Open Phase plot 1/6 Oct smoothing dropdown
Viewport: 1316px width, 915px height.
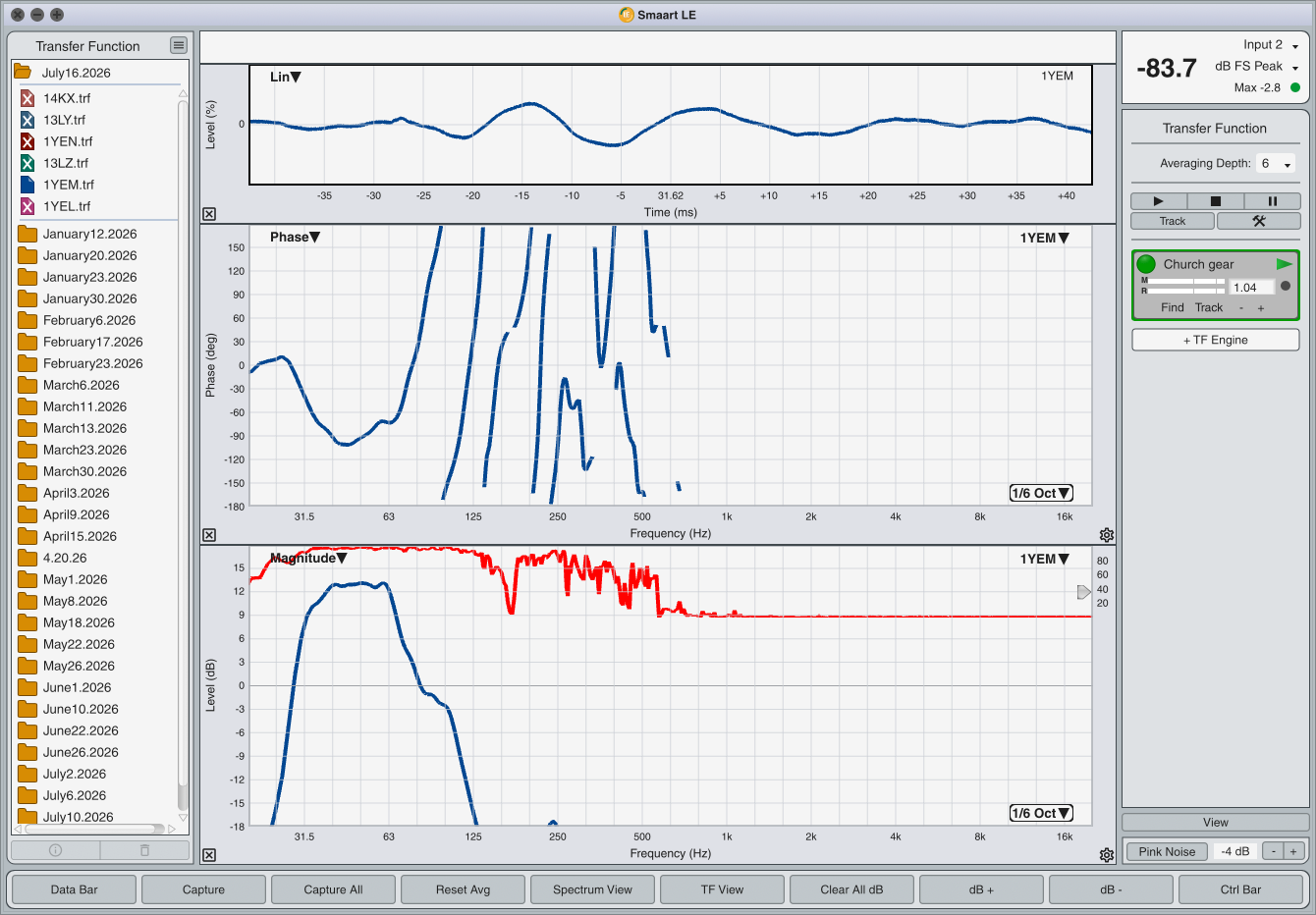click(1041, 493)
